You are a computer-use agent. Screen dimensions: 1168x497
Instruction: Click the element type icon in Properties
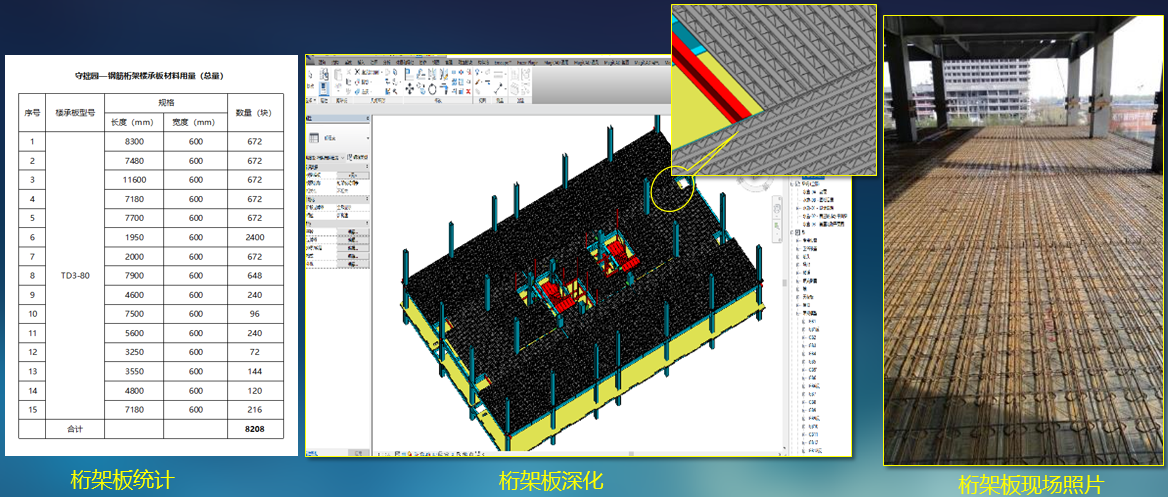(315, 138)
